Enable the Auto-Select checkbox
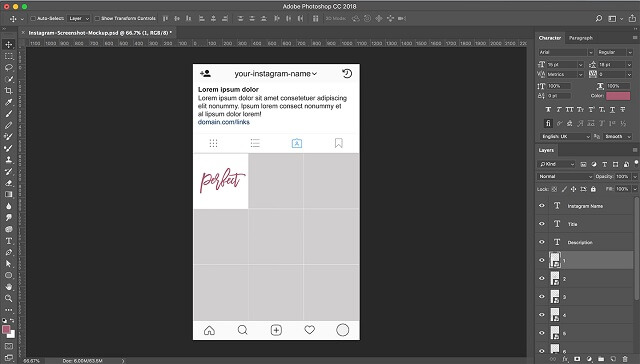The width and height of the screenshot is (640, 364). pyautogui.click(x=33, y=18)
